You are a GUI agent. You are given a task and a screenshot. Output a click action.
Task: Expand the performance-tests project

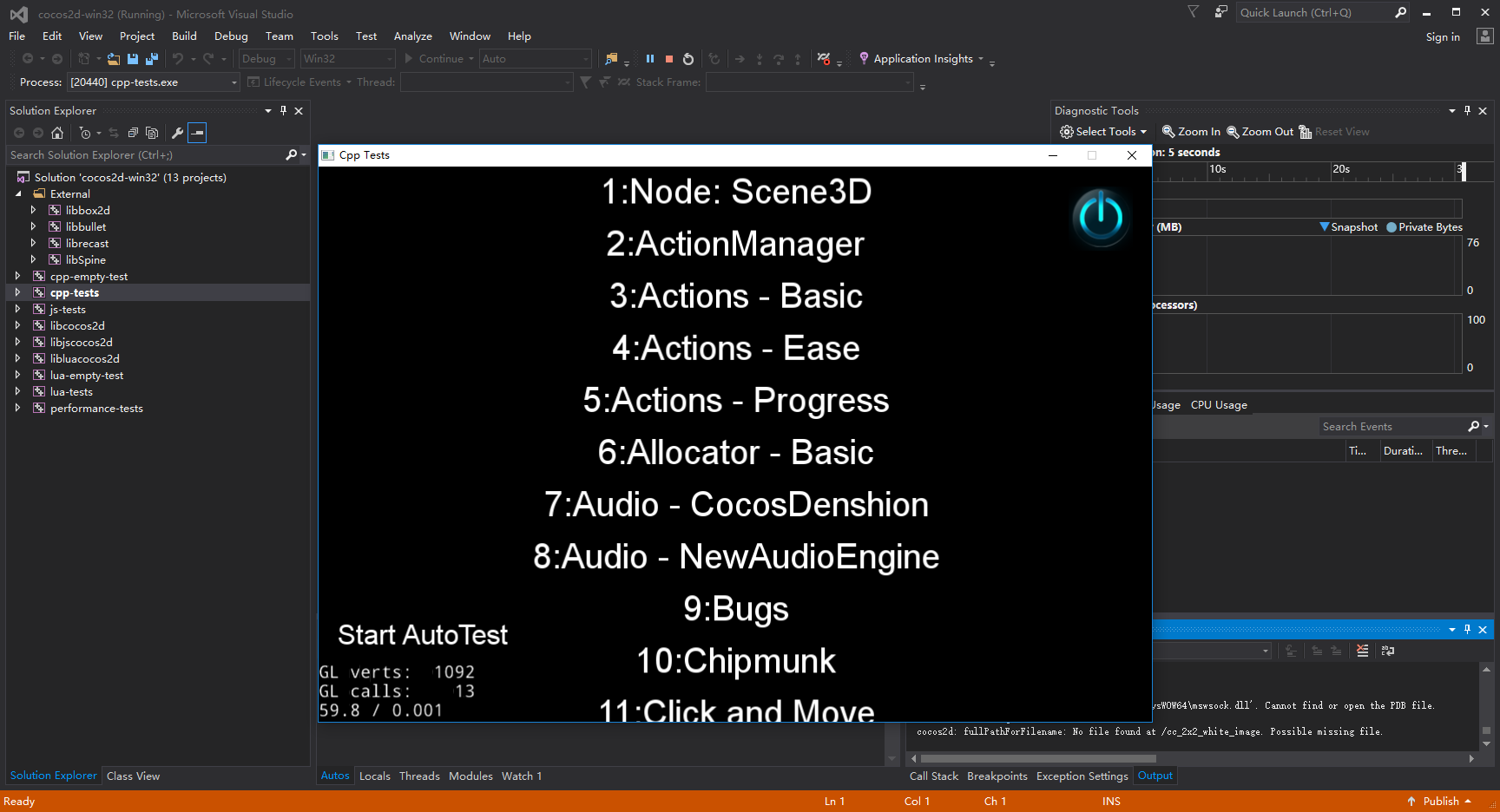(x=17, y=408)
